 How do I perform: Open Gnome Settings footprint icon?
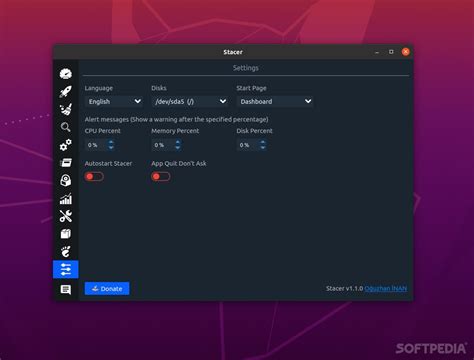click(66, 252)
